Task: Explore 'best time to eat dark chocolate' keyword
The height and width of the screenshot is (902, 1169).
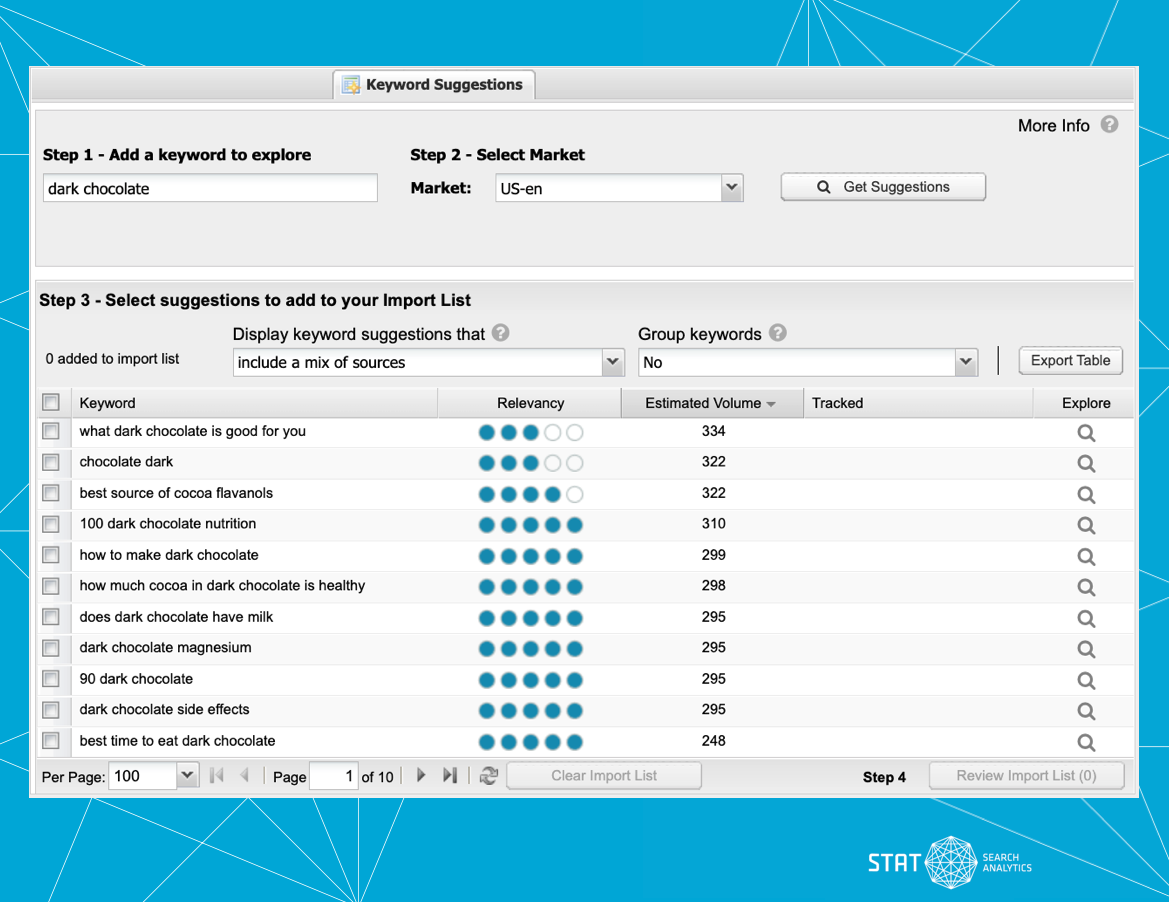Action: [1086, 741]
